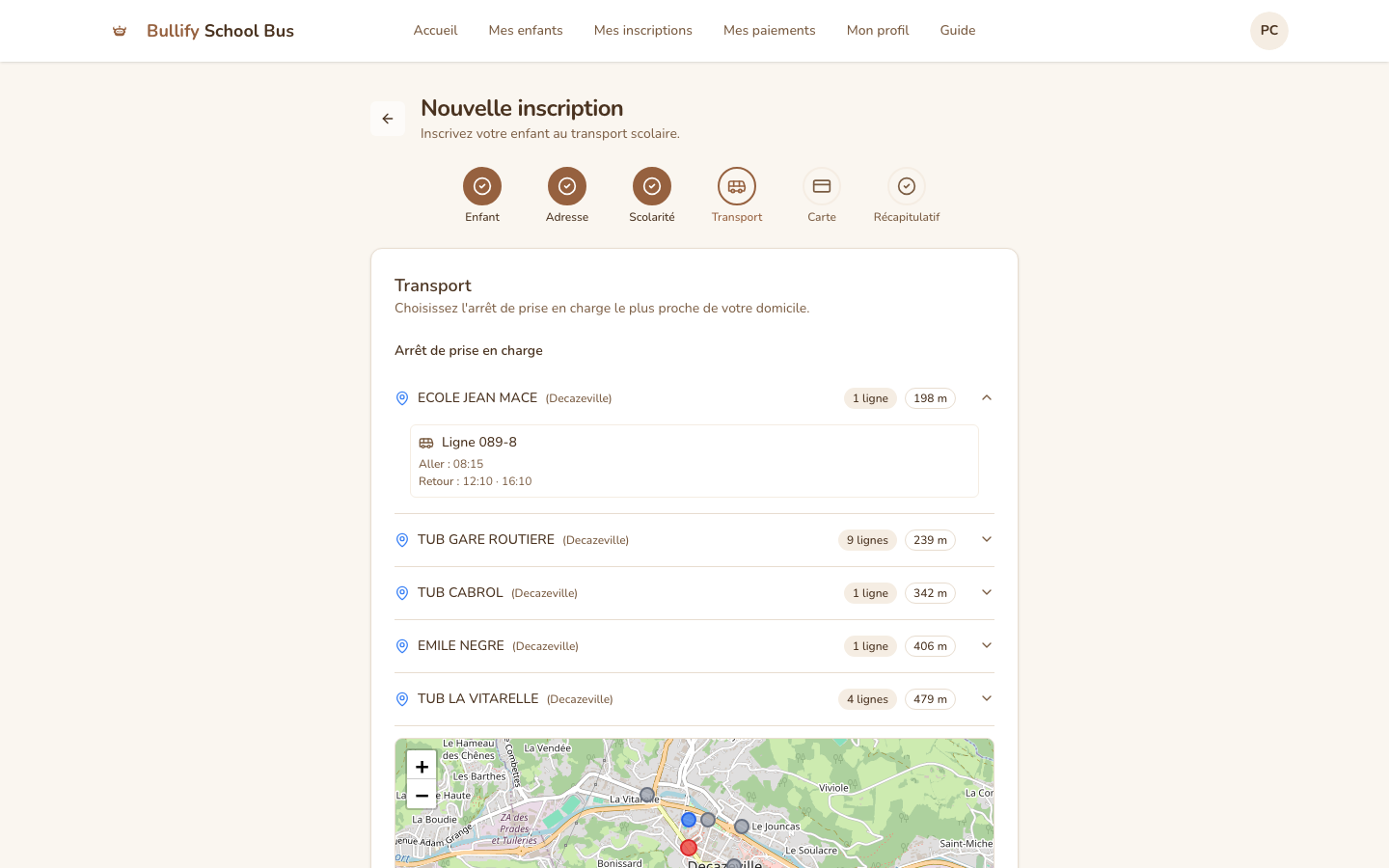Select the Enfant step icon
The width and height of the screenshot is (1389, 868).
482,186
